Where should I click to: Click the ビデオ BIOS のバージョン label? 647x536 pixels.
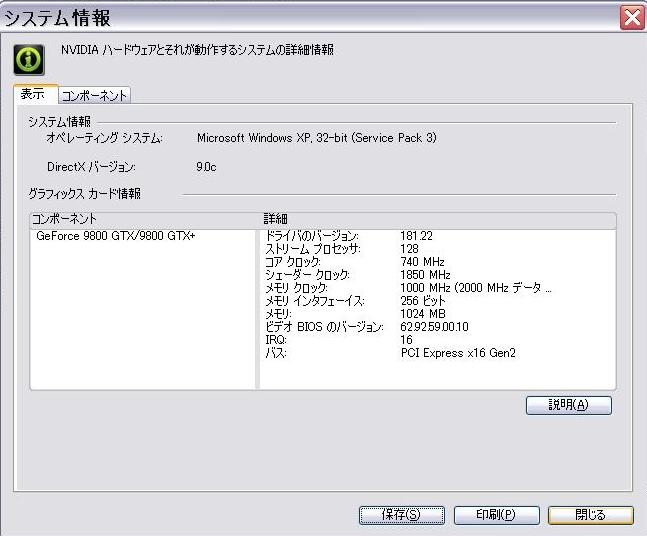(x=324, y=327)
